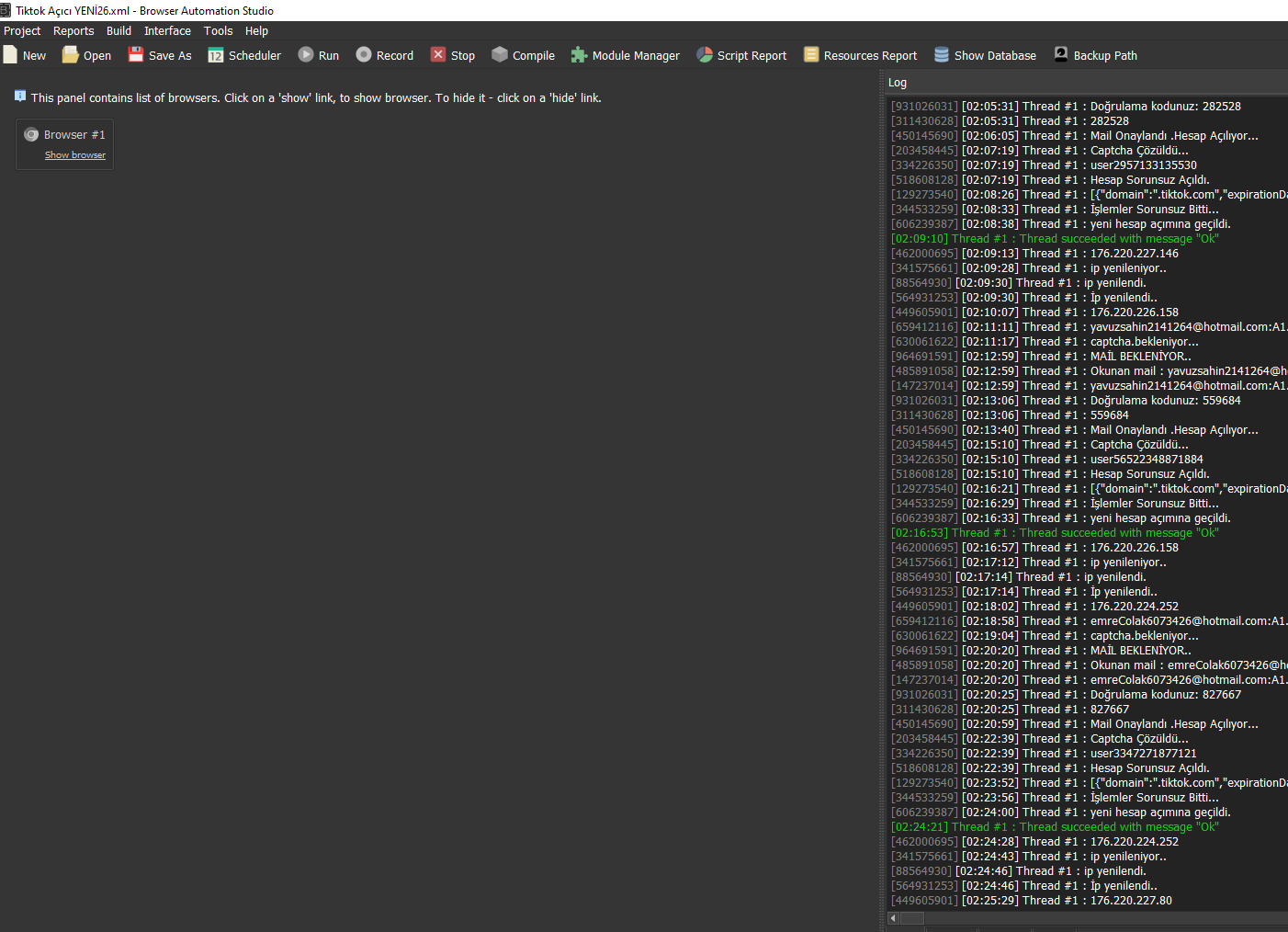Click '[02:12:59]' log line 'MAİL BEKLENİYOR..'
This screenshot has width=1288, height=932.
point(1041,357)
